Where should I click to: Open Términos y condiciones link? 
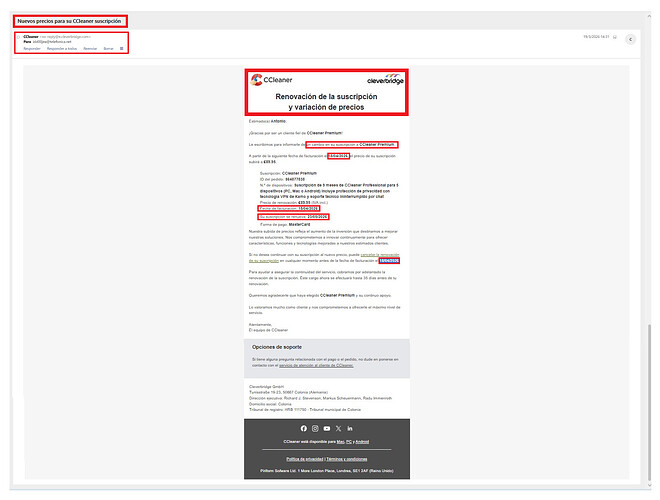pyautogui.click(x=348, y=458)
